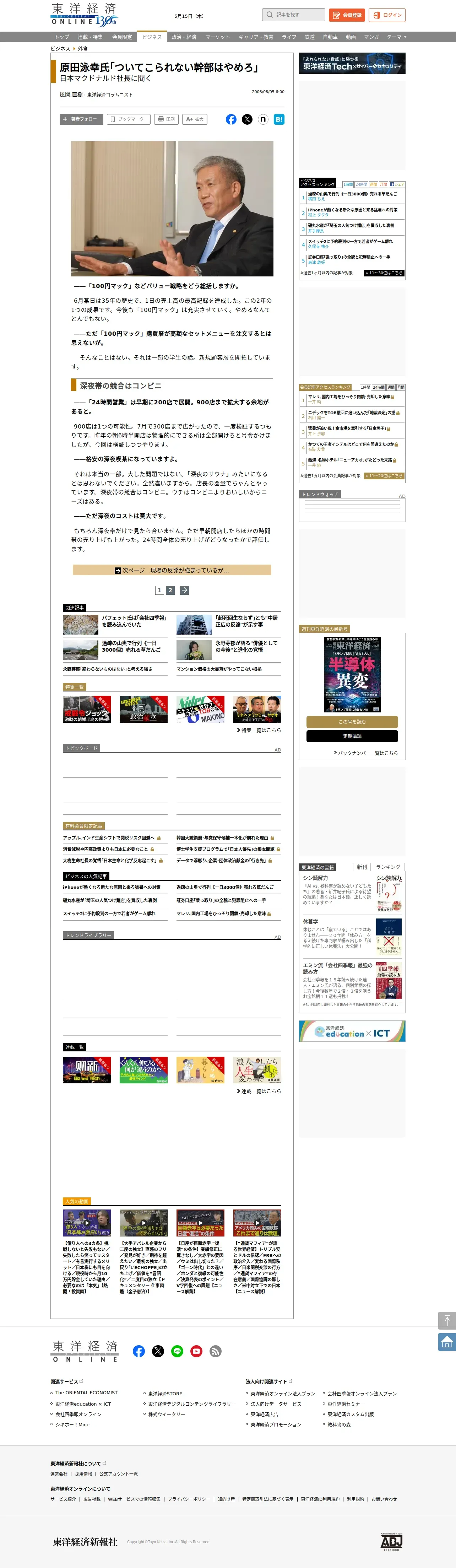Focus the 記事を探す search field
The image size is (456, 1568).
294,15
